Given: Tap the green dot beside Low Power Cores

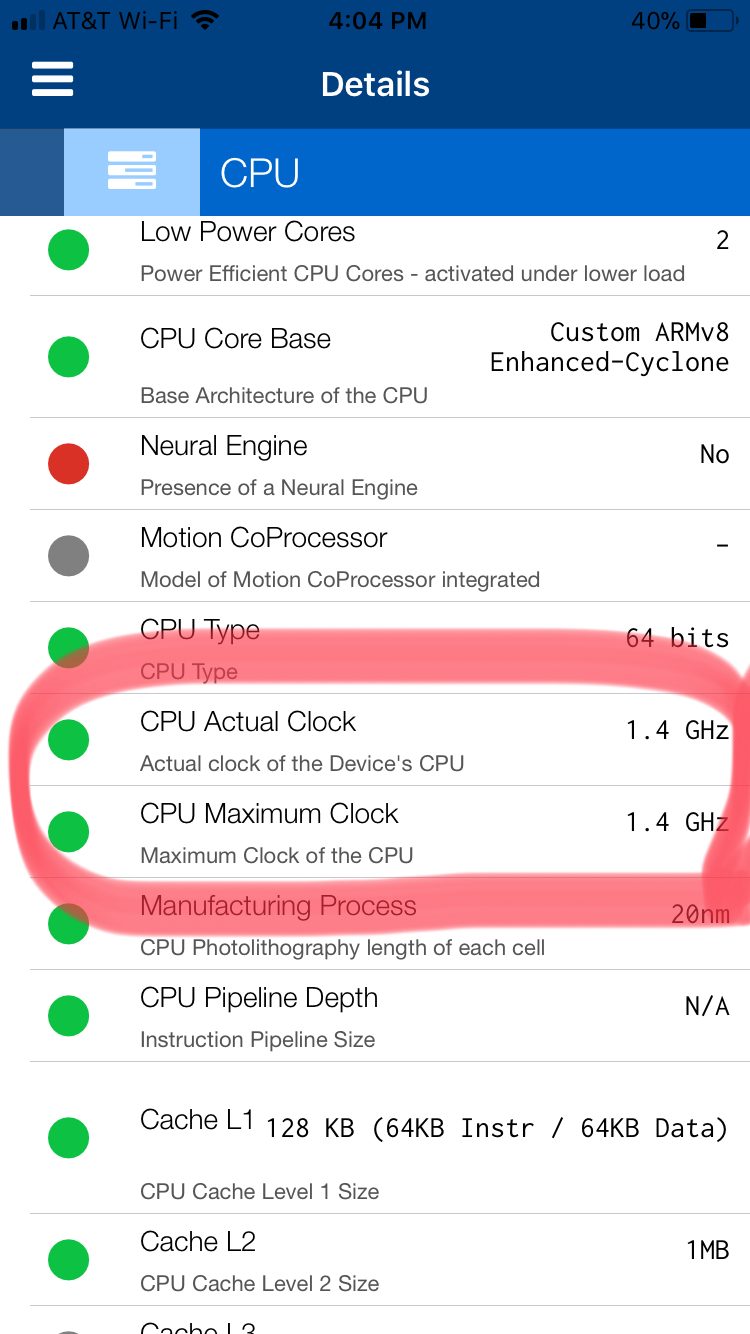Looking at the screenshot, I should (69, 250).
